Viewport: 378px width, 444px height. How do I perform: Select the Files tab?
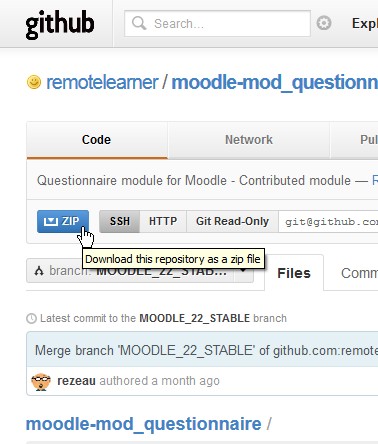pos(294,273)
